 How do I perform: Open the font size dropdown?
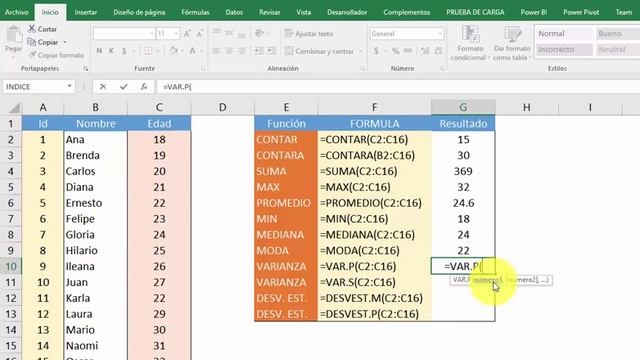[x=176, y=33]
